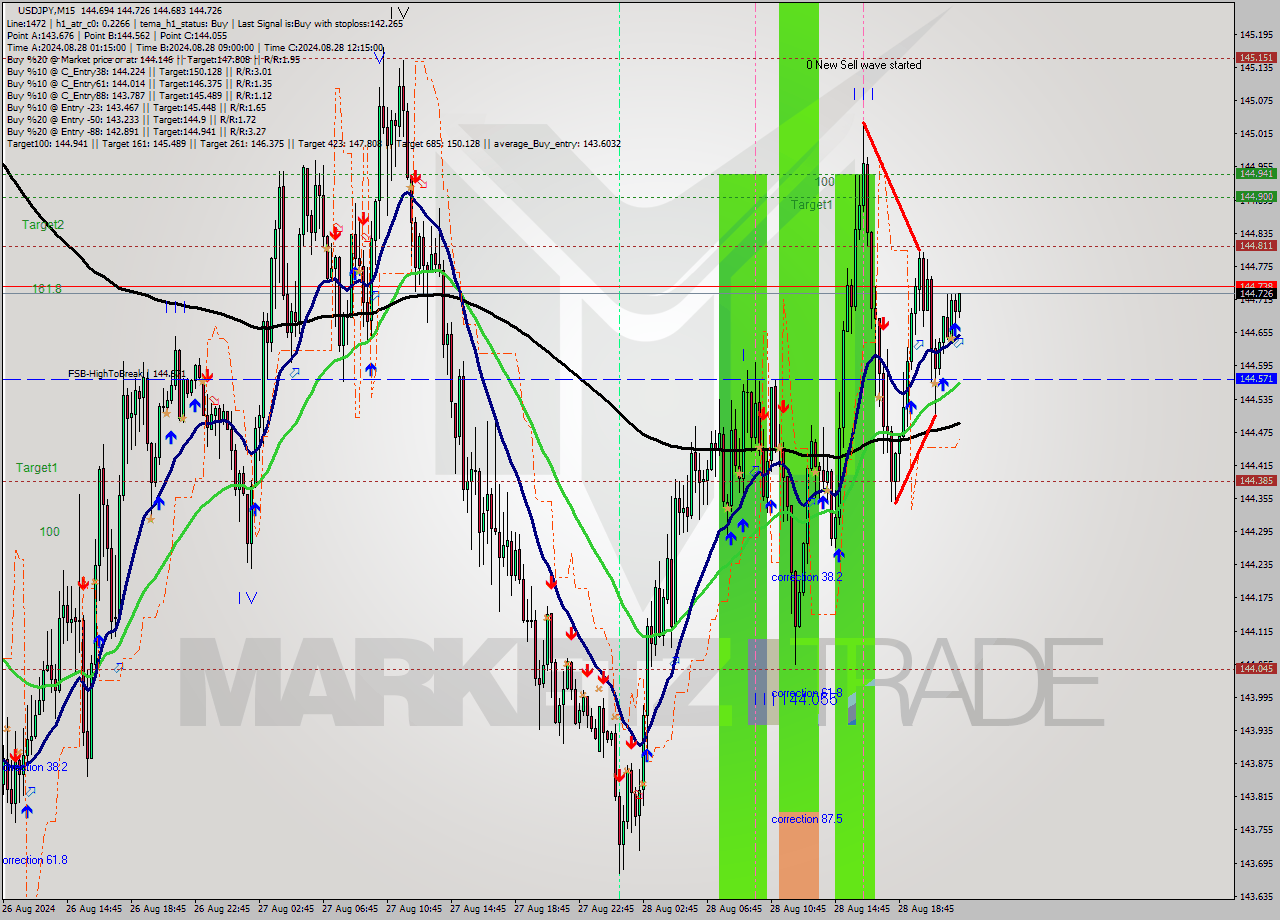Click the black 144.726 current price tag
This screenshot has height=920, width=1280.
[1256, 293]
